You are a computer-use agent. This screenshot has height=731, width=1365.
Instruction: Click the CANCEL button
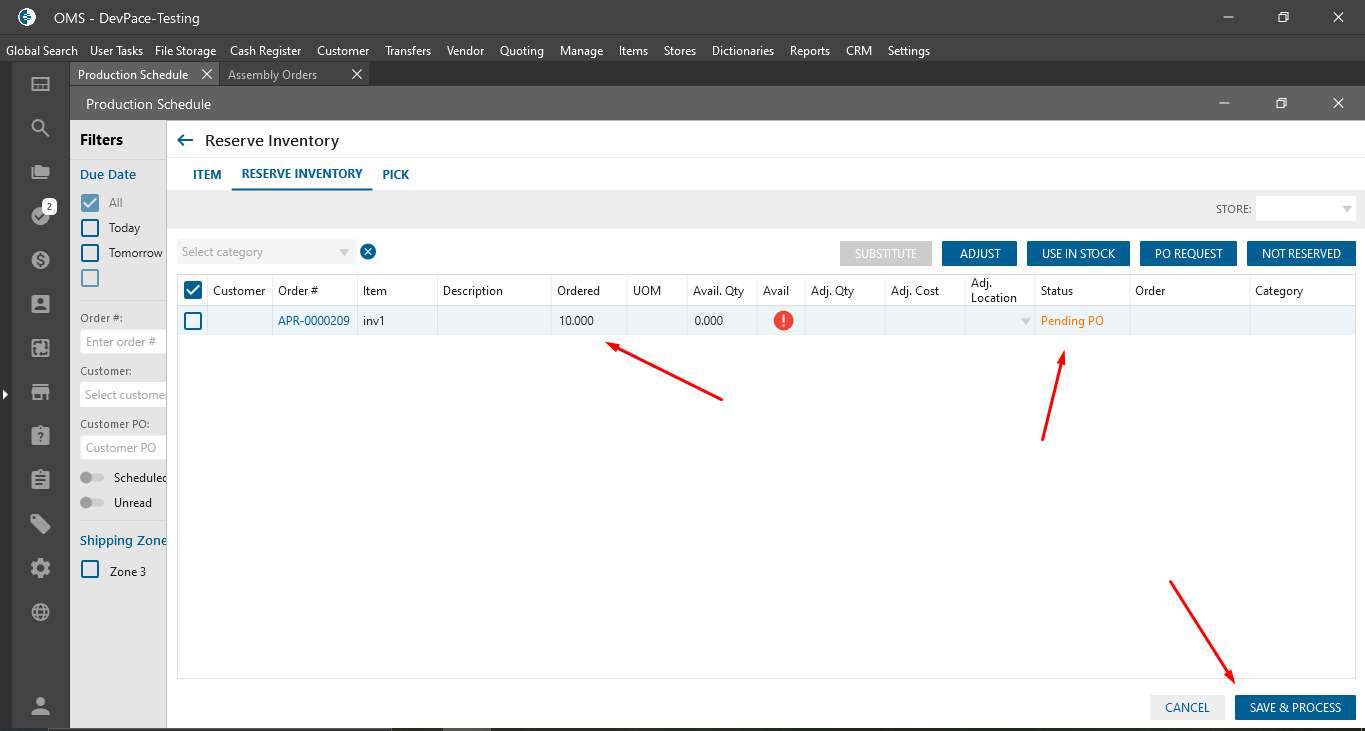pos(1187,708)
